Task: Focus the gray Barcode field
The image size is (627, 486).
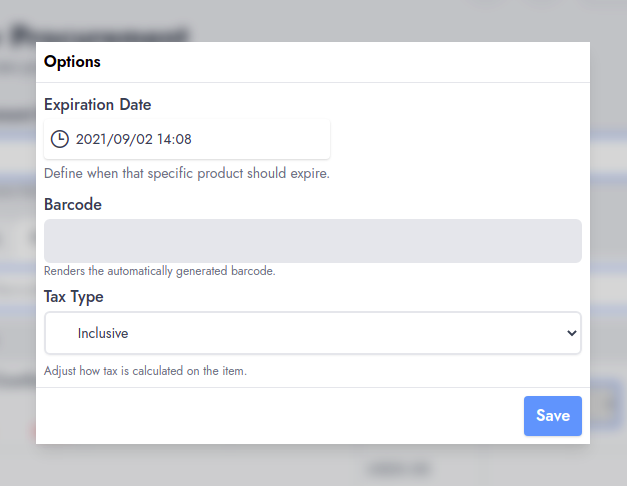Action: (313, 241)
